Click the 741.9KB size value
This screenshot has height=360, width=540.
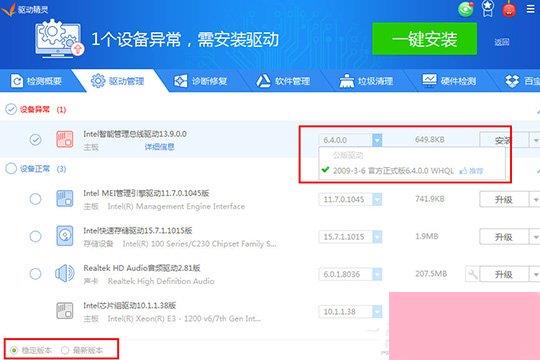(430, 199)
